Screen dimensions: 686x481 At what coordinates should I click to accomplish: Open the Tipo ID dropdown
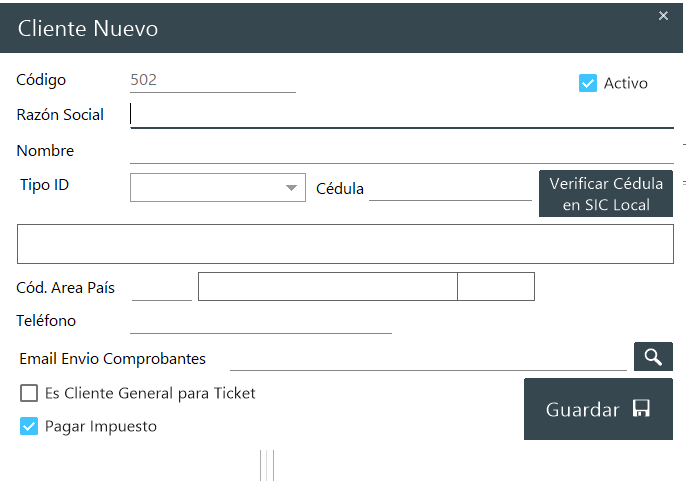point(217,187)
